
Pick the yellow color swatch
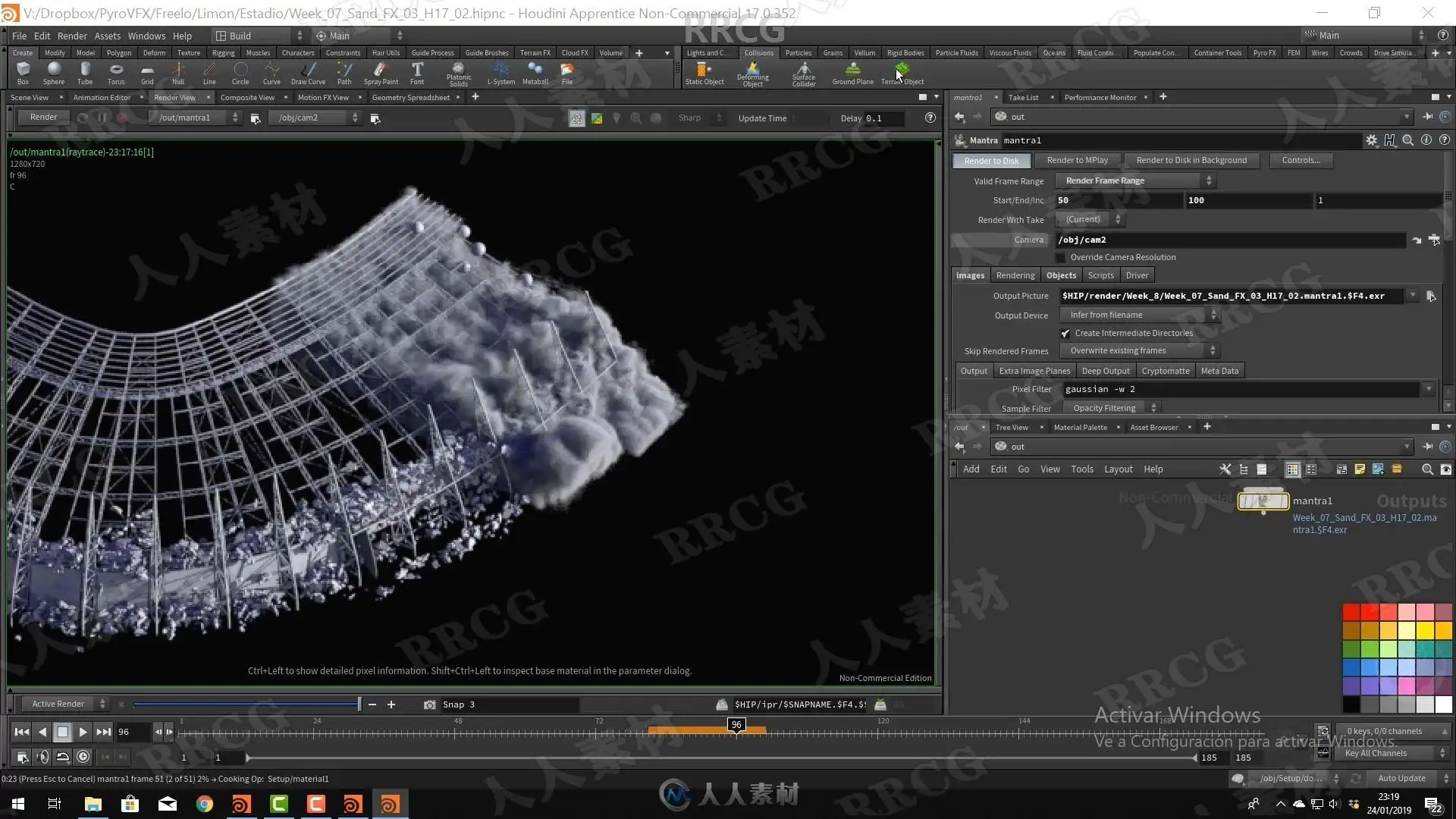(x=1425, y=631)
